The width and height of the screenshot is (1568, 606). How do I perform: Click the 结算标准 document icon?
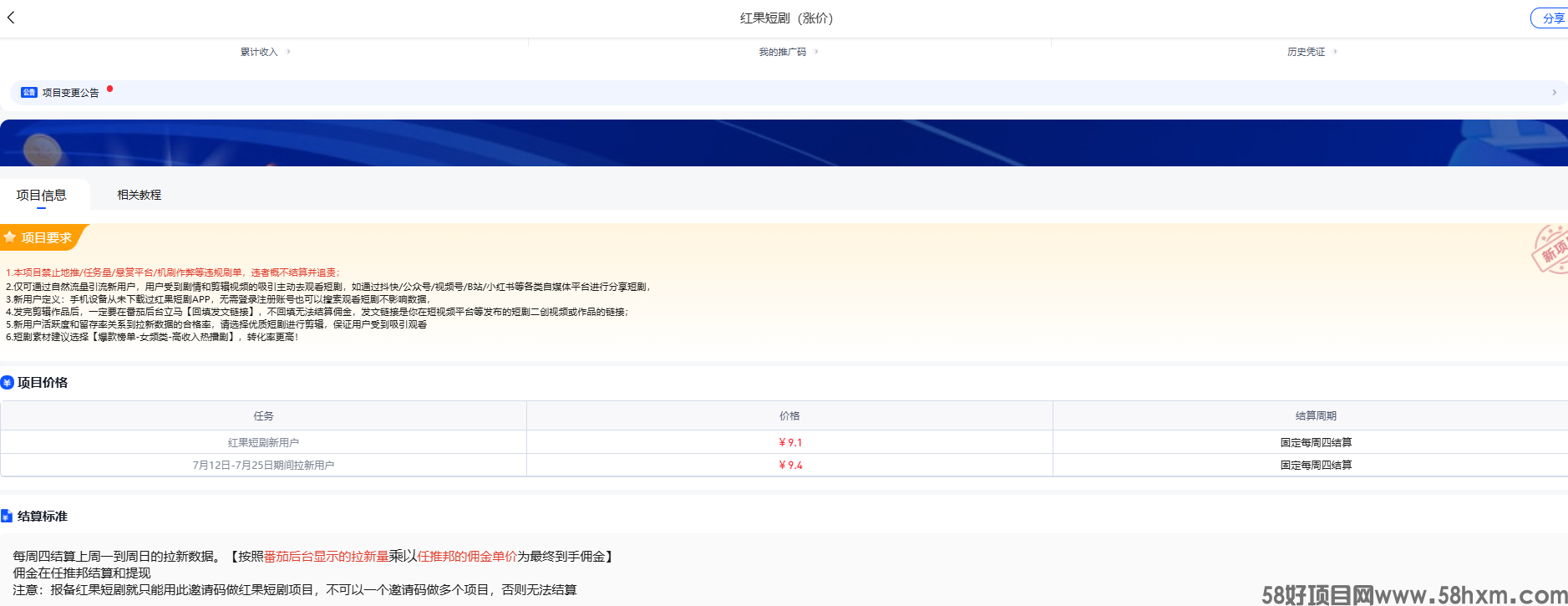pyautogui.click(x=7, y=517)
